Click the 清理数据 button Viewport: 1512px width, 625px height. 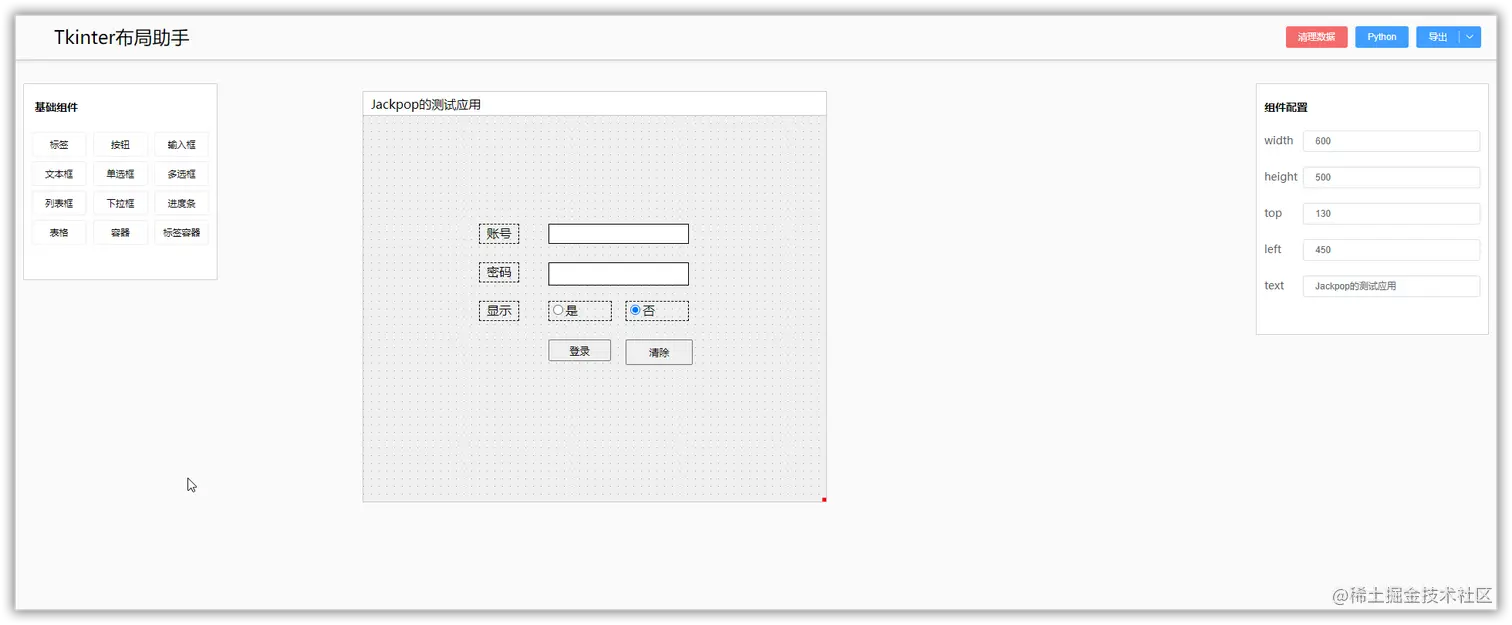click(x=1316, y=37)
